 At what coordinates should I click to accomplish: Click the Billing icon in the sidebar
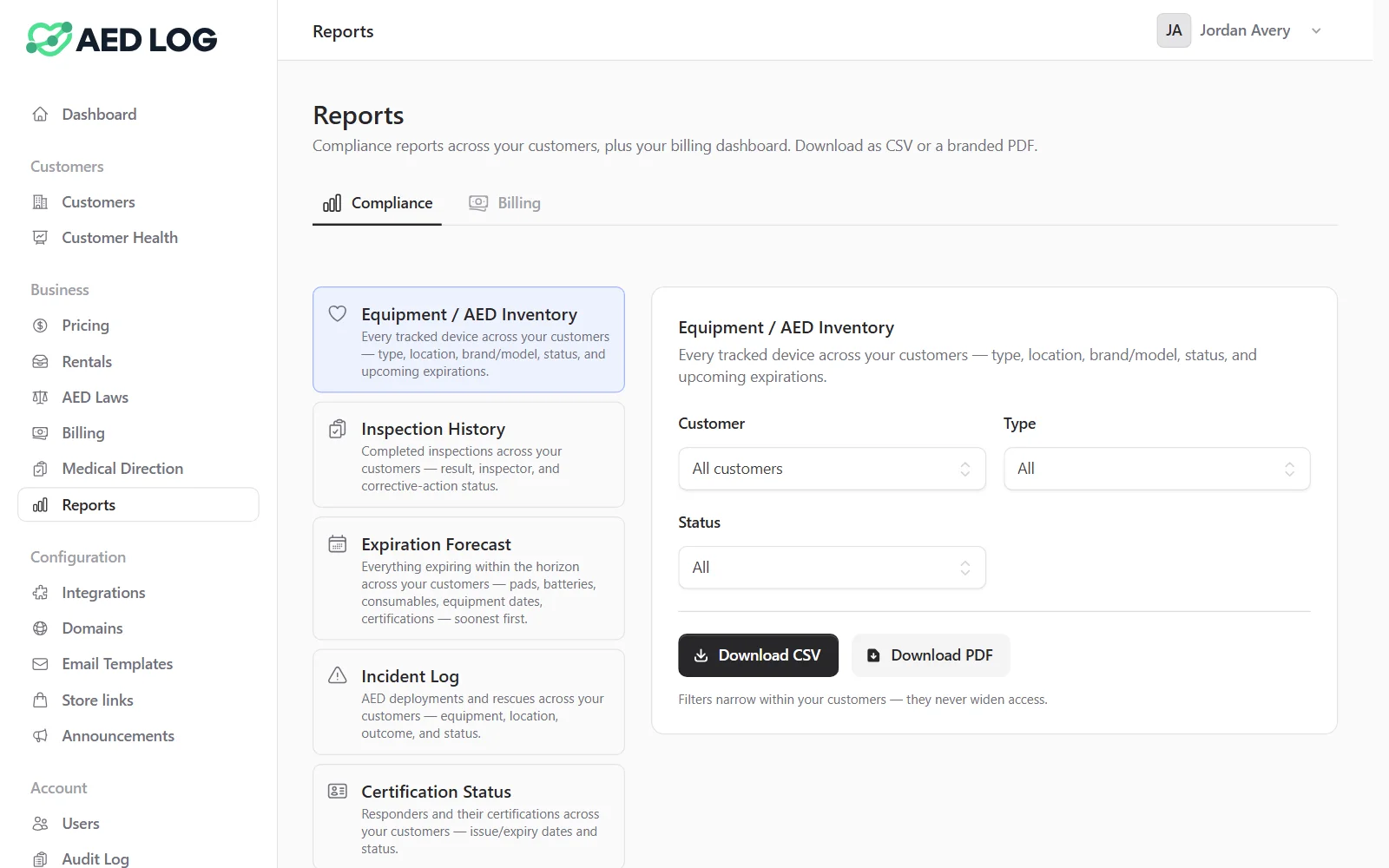[x=40, y=433]
